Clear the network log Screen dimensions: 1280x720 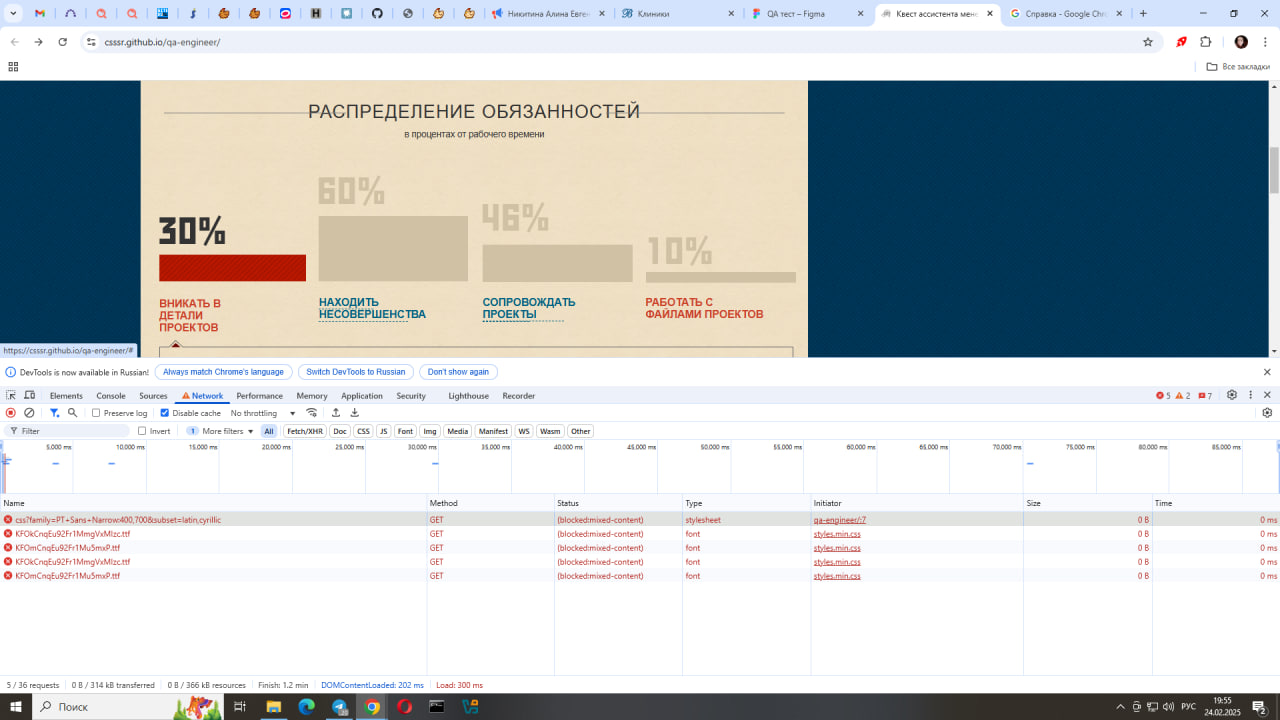coord(29,413)
